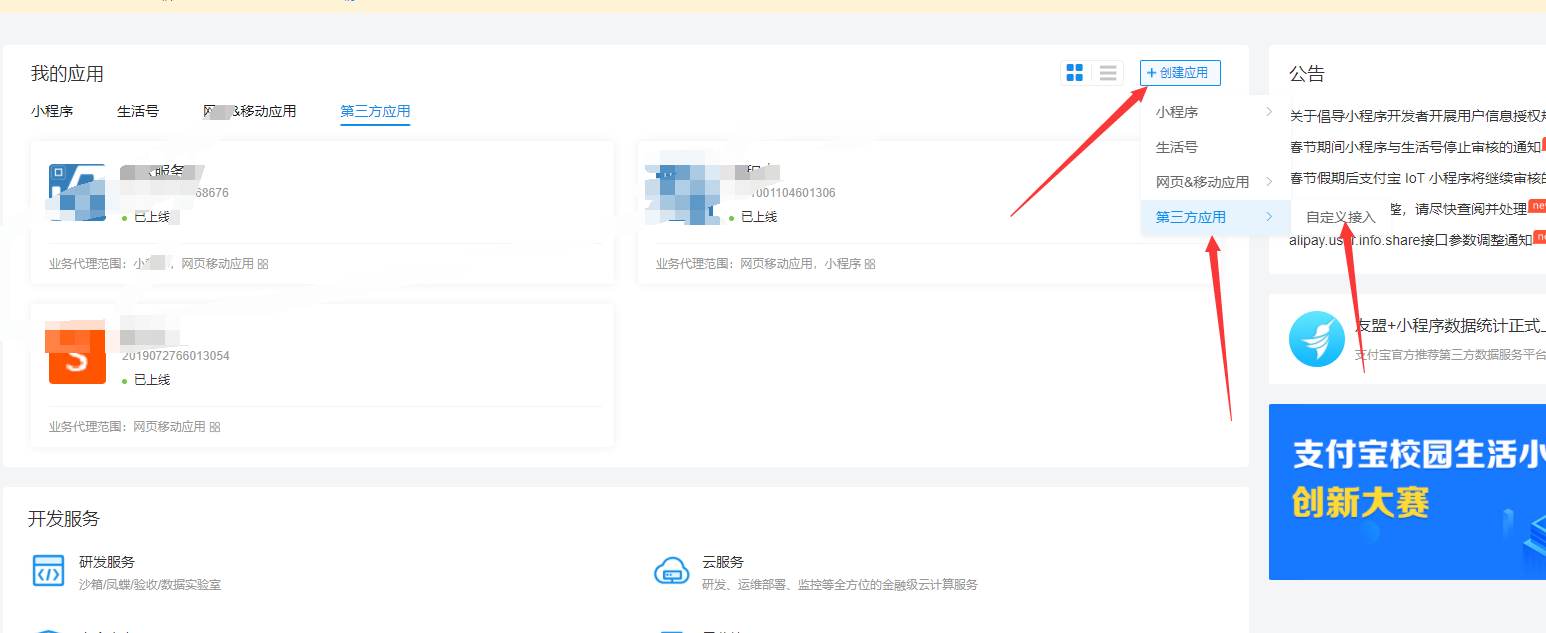Switch to grid view of applications
The width and height of the screenshot is (1546, 633).
pyautogui.click(x=1075, y=73)
